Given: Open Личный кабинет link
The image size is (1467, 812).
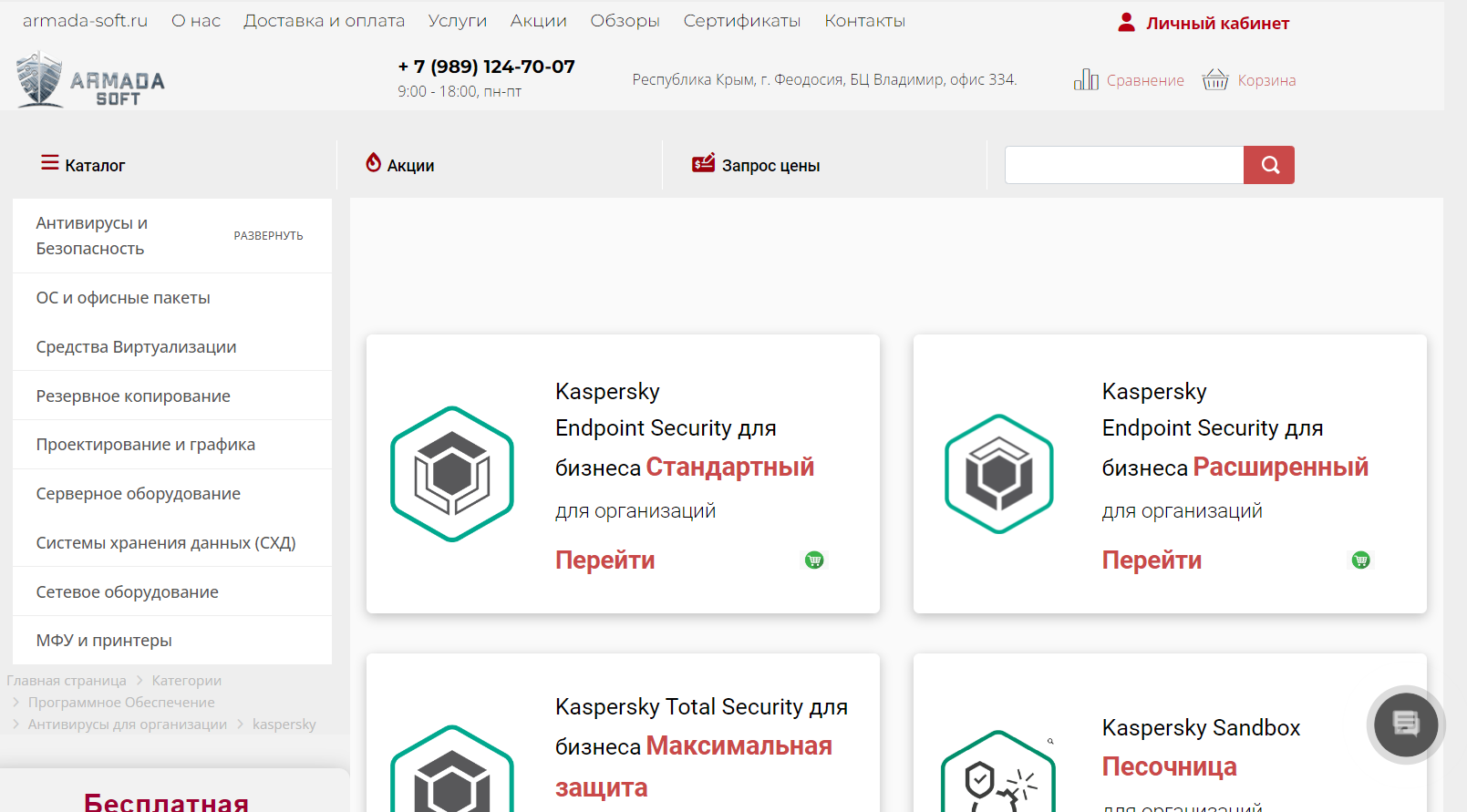Looking at the screenshot, I should 1217,24.
